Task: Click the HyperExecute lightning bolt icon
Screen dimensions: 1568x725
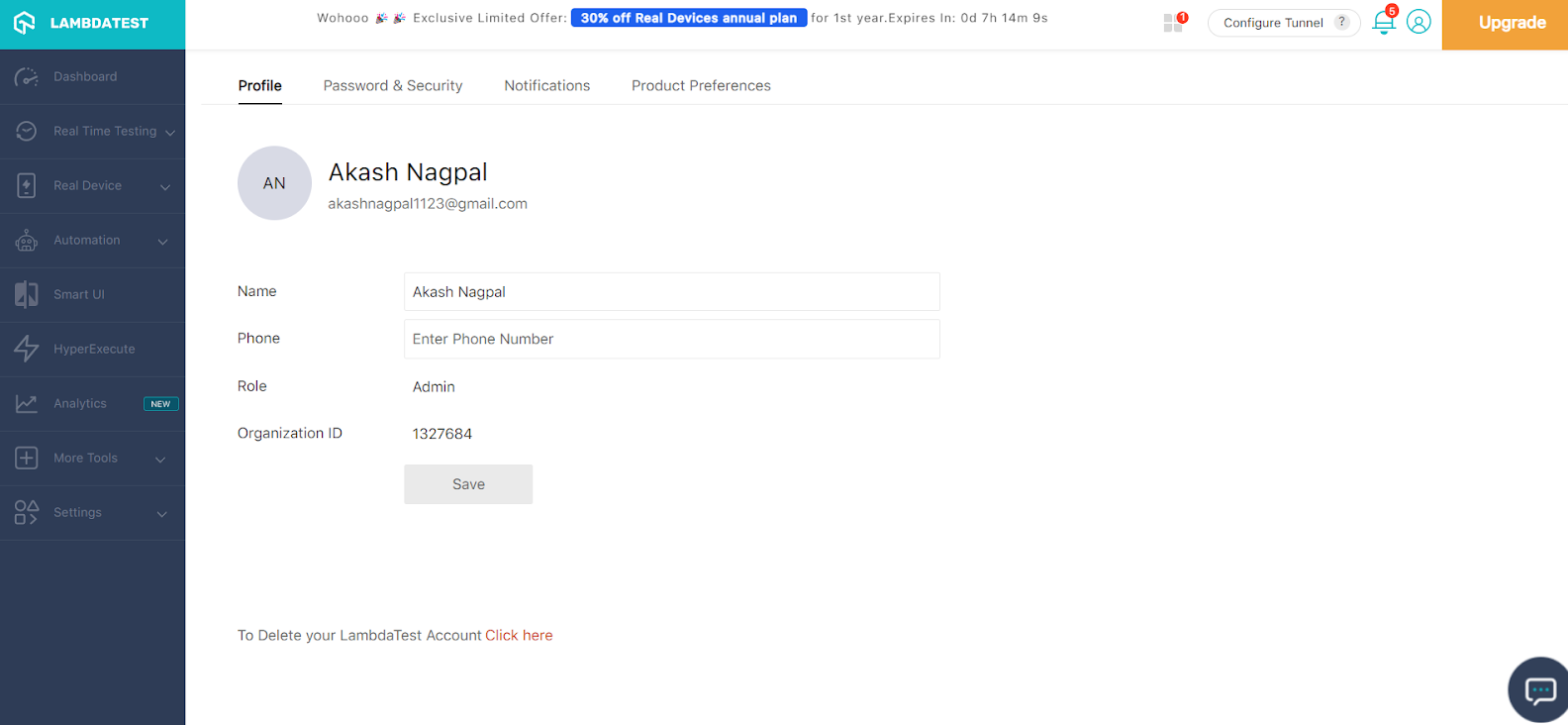Action: (27, 349)
